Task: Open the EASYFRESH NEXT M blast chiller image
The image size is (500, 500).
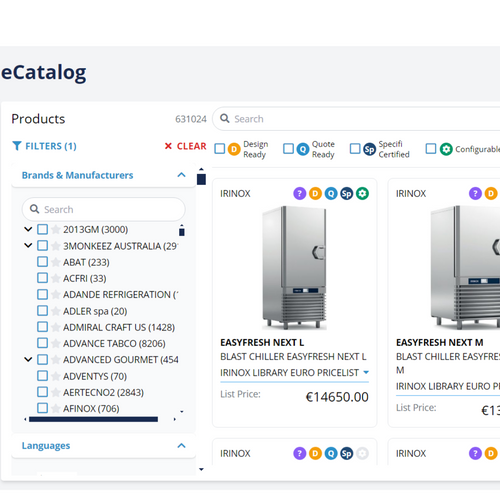Action: click(465, 268)
